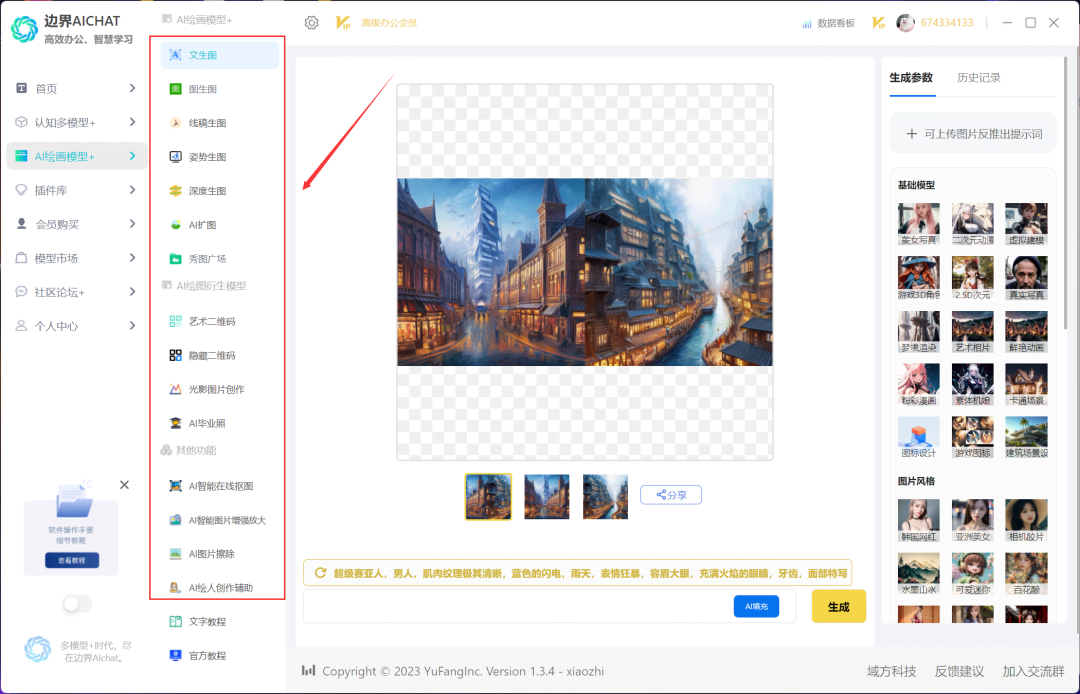Open 反馈建议 feedback link
Image resolution: width=1080 pixels, height=694 pixels.
pyautogui.click(x=959, y=671)
